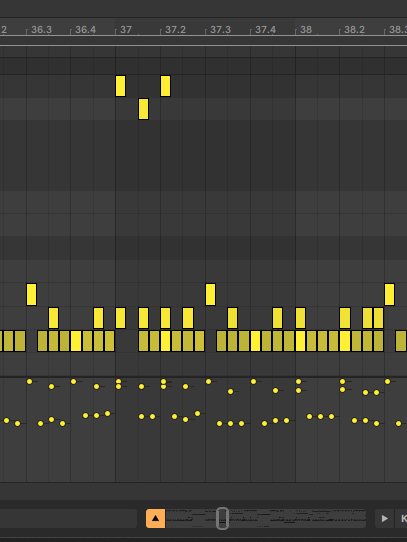Image resolution: width=407 pixels, height=542 pixels.
Task: Select the middle-row note starting at bar 38
Action: [x=300, y=318]
